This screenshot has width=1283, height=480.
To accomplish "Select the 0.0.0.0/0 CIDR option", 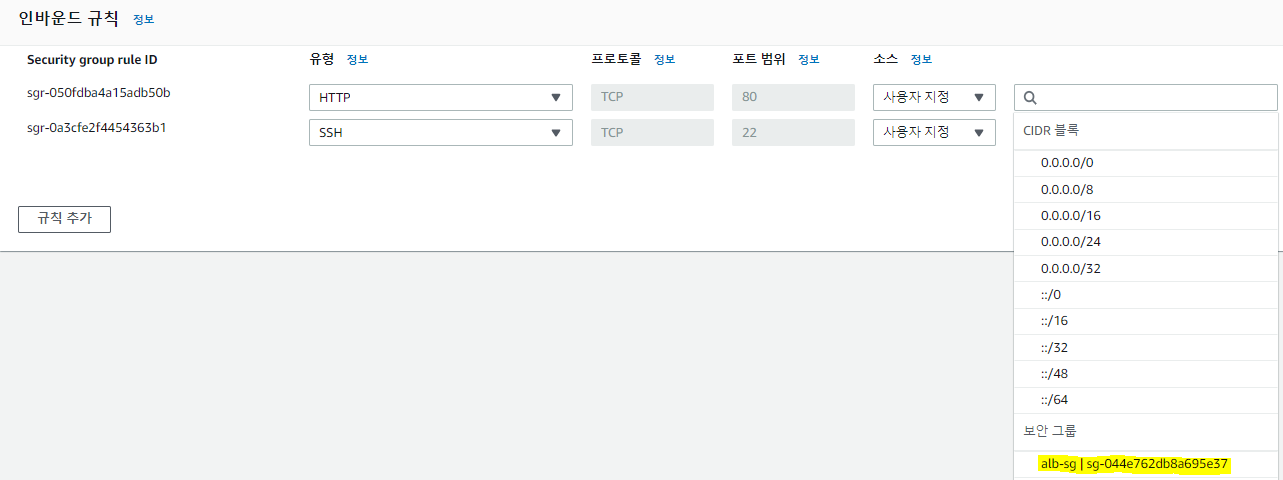I will tap(1060, 162).
